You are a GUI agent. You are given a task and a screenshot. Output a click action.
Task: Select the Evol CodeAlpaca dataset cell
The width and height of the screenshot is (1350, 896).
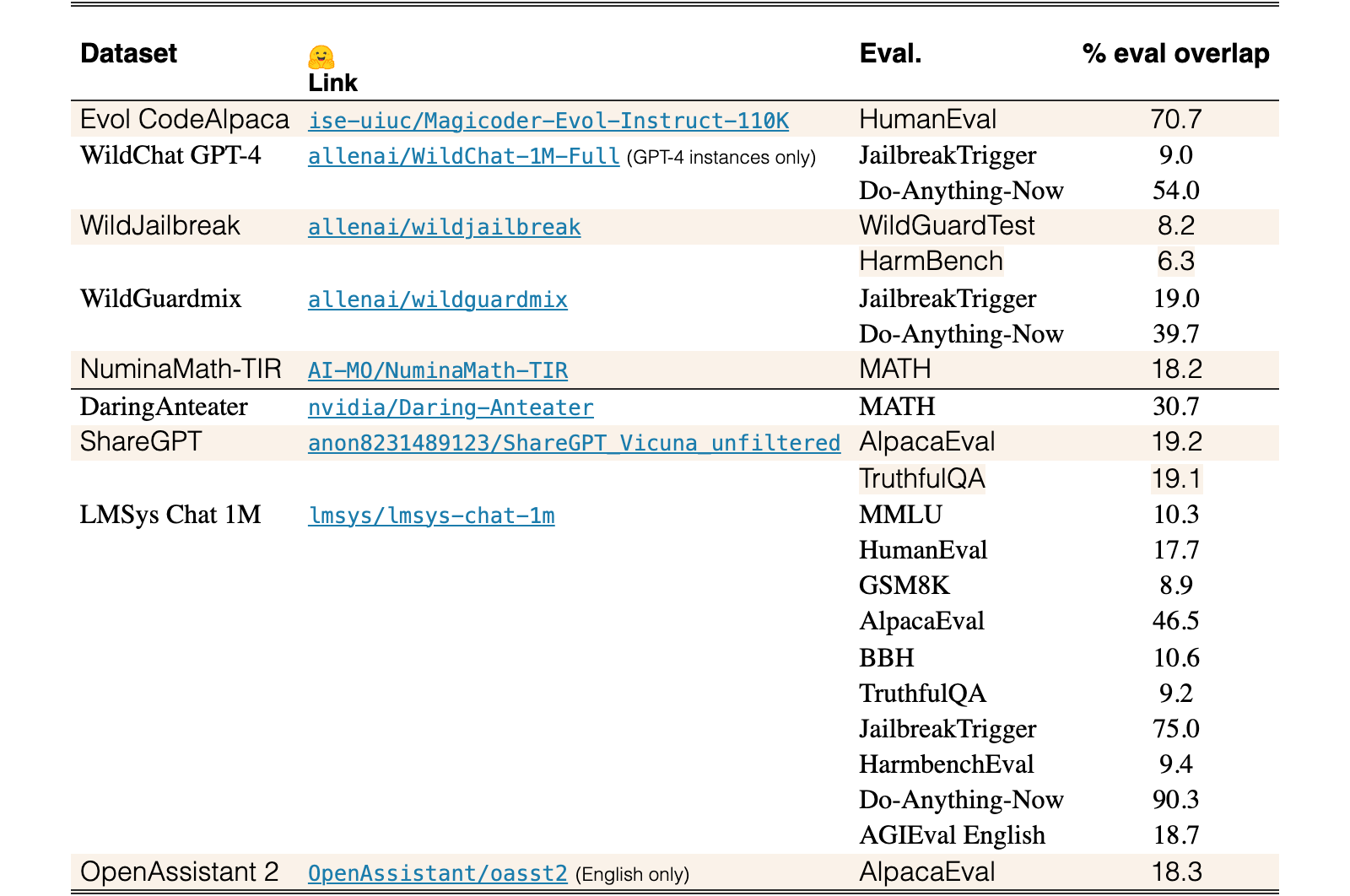[x=185, y=119]
